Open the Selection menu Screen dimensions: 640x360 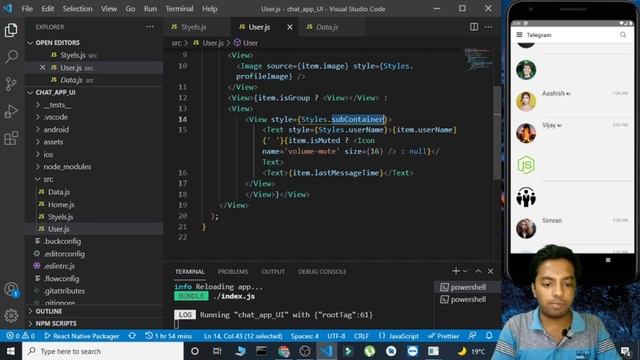(78, 9)
